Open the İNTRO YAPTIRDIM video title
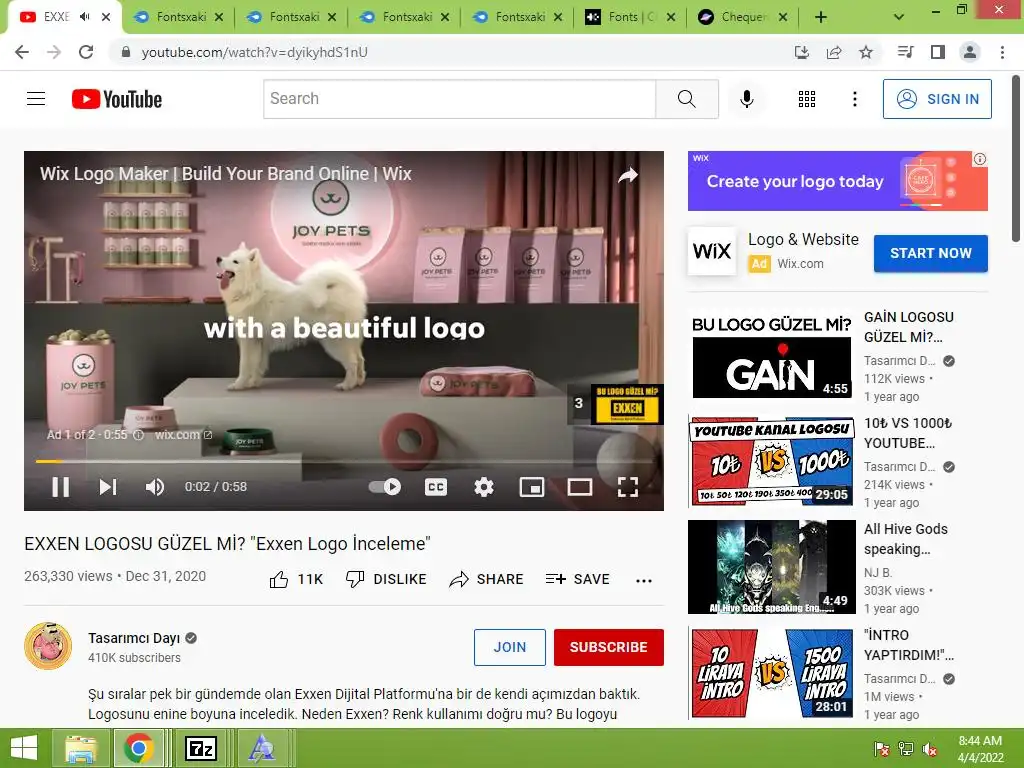The image size is (1024, 768). click(x=908, y=645)
